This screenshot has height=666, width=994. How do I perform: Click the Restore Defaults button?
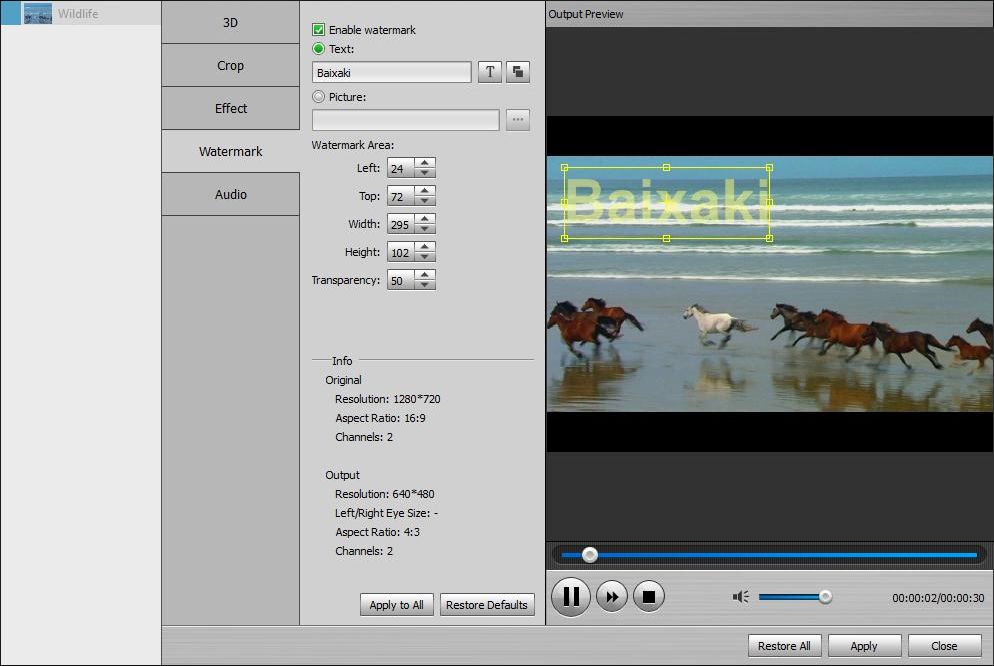(x=487, y=605)
